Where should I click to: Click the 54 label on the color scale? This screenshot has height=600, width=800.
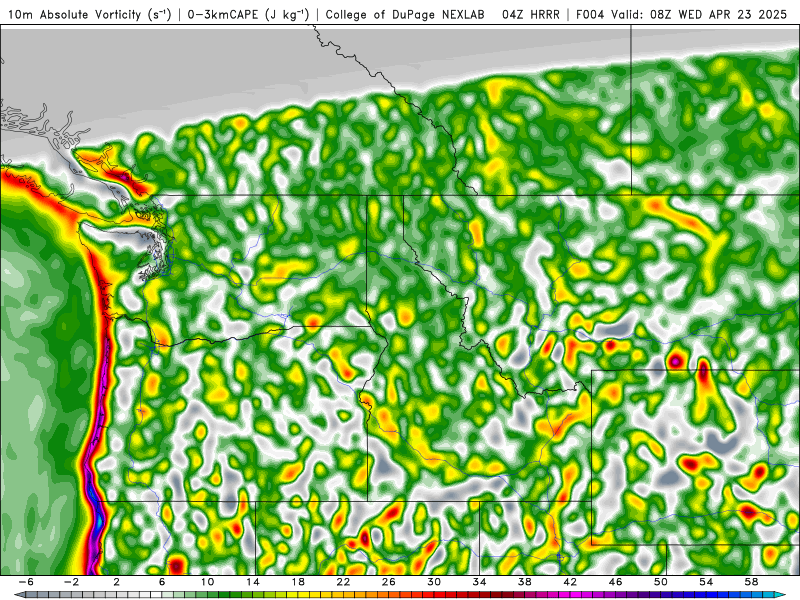point(706,582)
